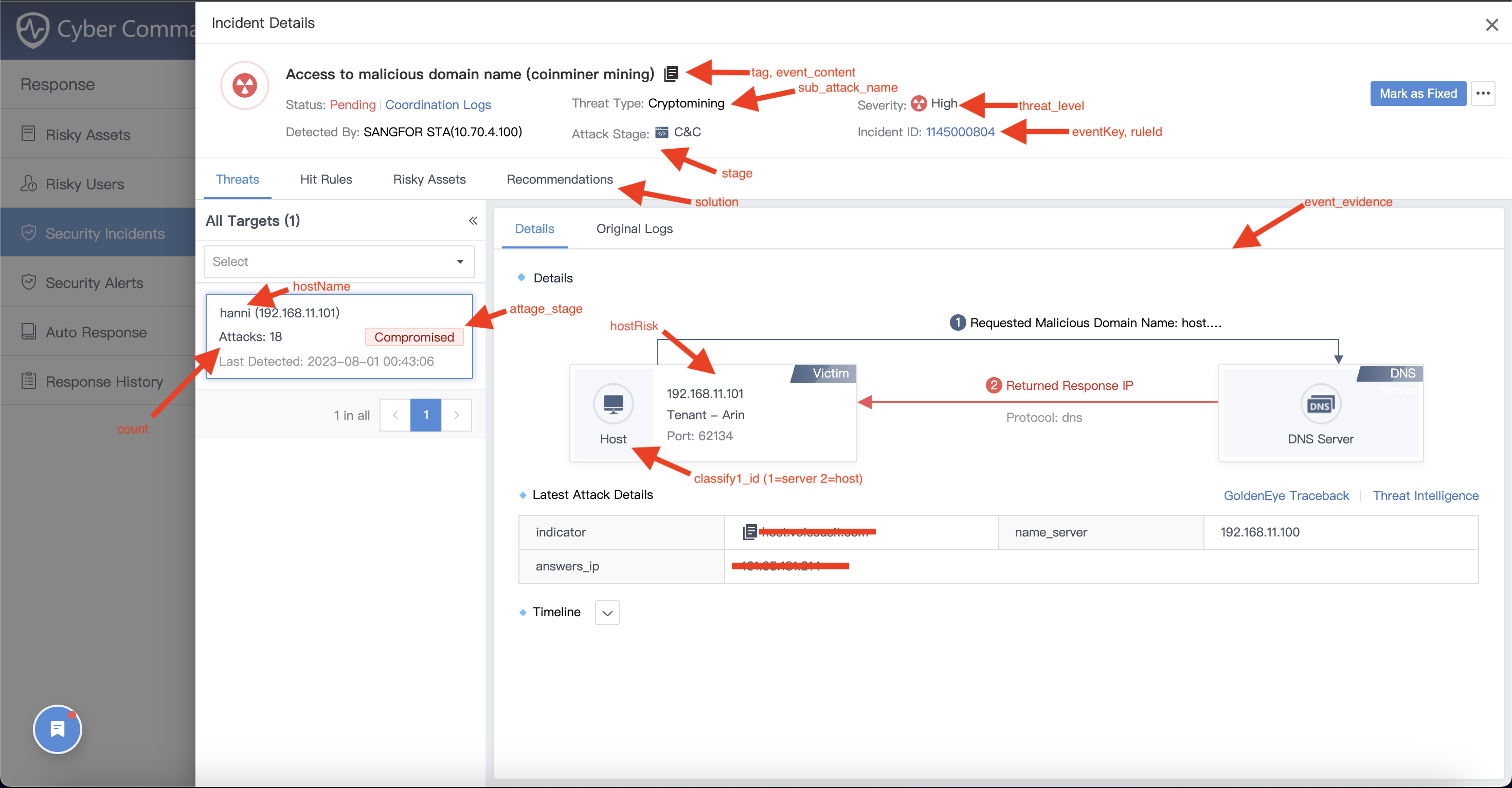Go to next page of targets

pyautogui.click(x=457, y=415)
